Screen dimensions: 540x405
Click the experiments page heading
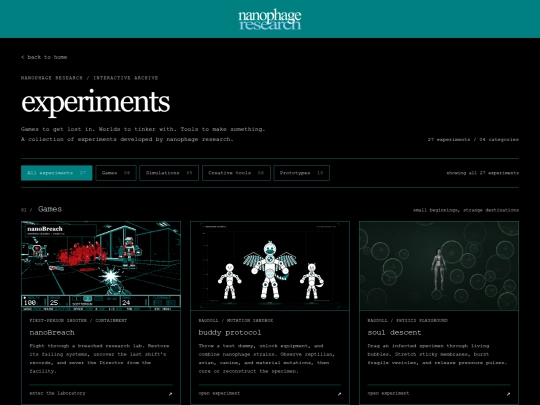[95, 102]
